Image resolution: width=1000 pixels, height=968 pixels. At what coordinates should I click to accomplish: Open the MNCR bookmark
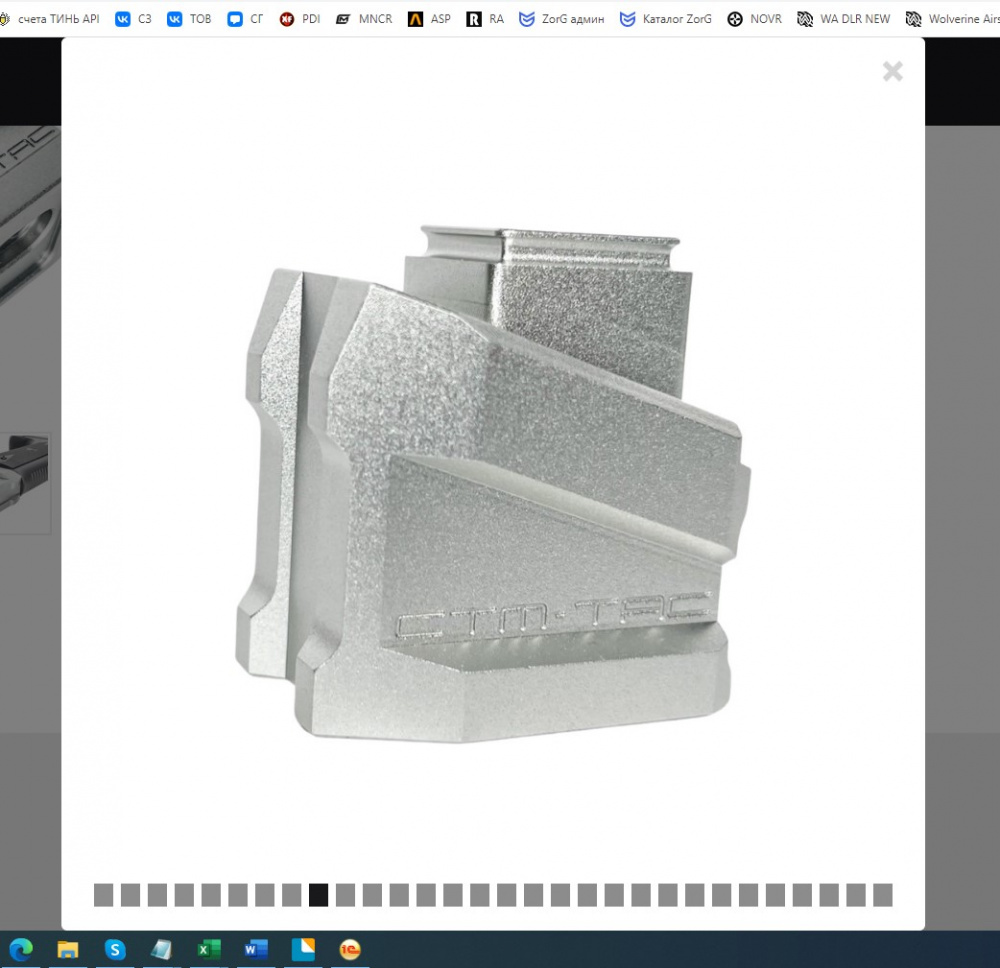click(x=364, y=19)
